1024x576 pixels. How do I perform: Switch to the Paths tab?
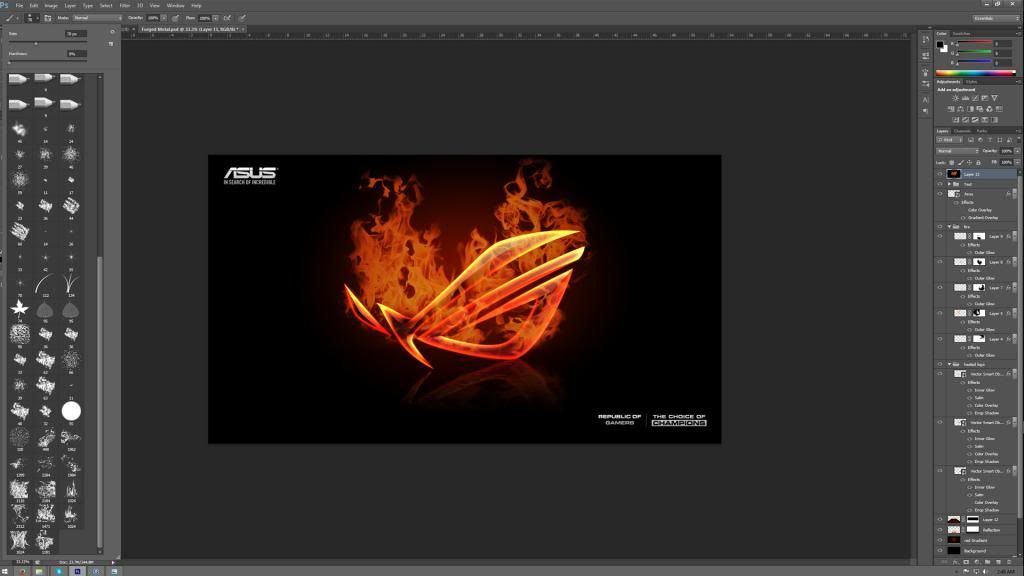(x=982, y=131)
